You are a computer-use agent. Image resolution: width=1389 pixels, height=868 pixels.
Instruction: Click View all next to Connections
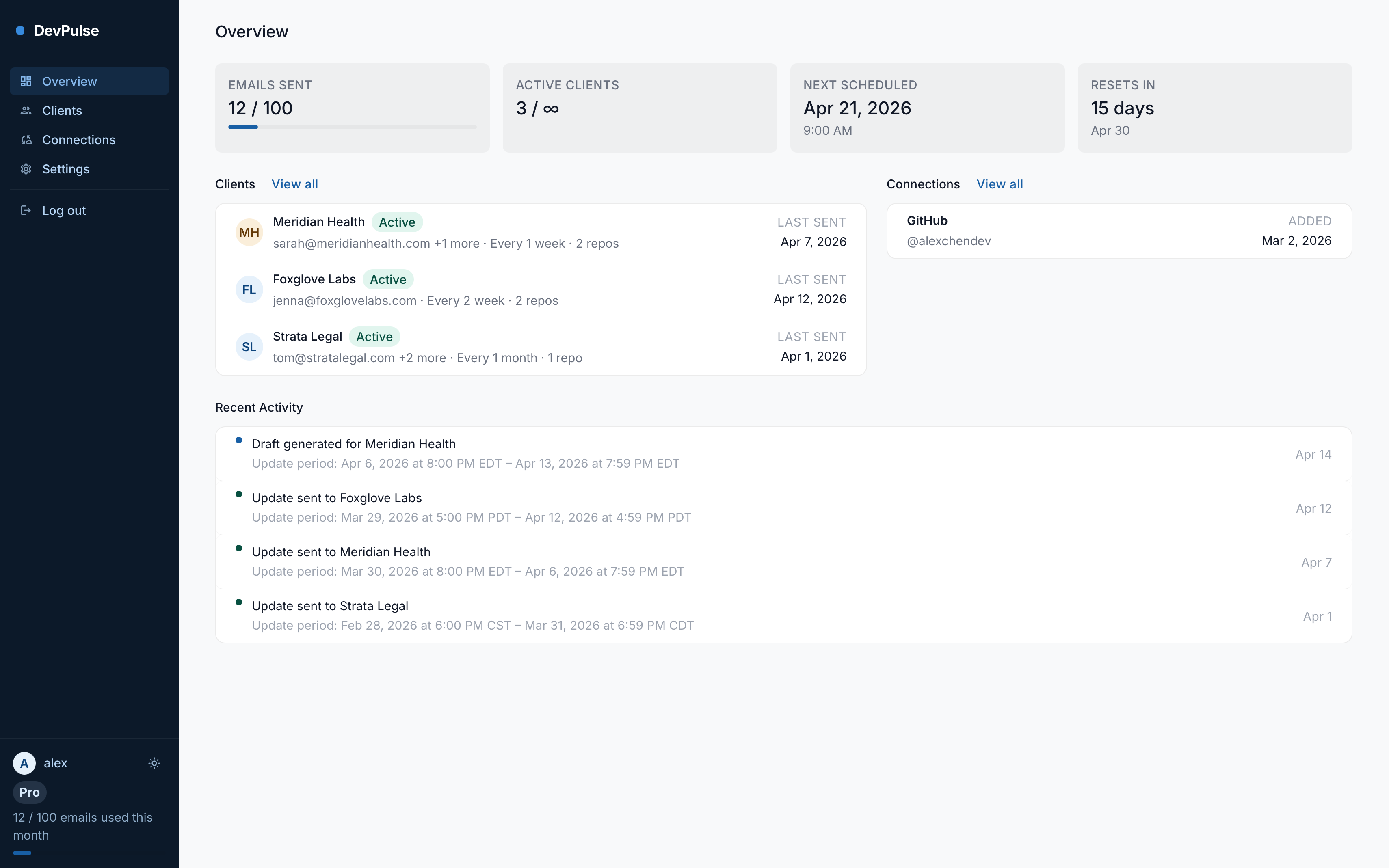point(999,184)
